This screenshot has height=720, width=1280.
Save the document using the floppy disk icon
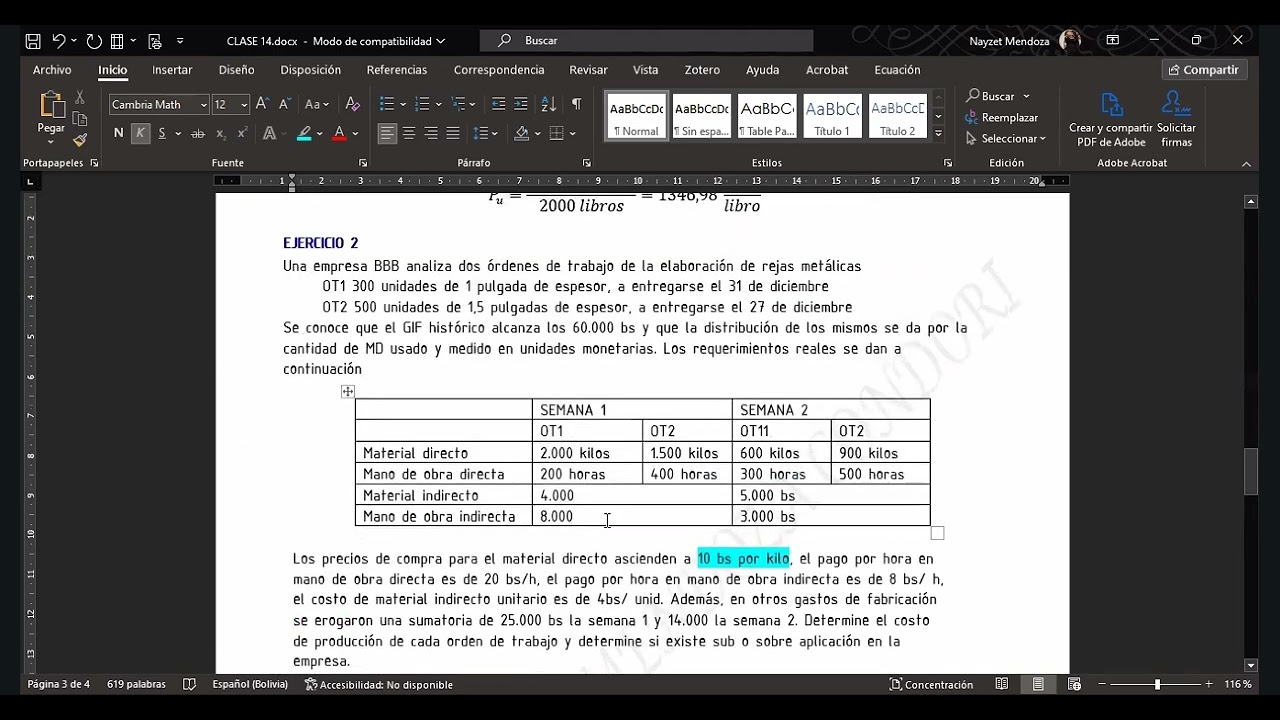point(33,41)
